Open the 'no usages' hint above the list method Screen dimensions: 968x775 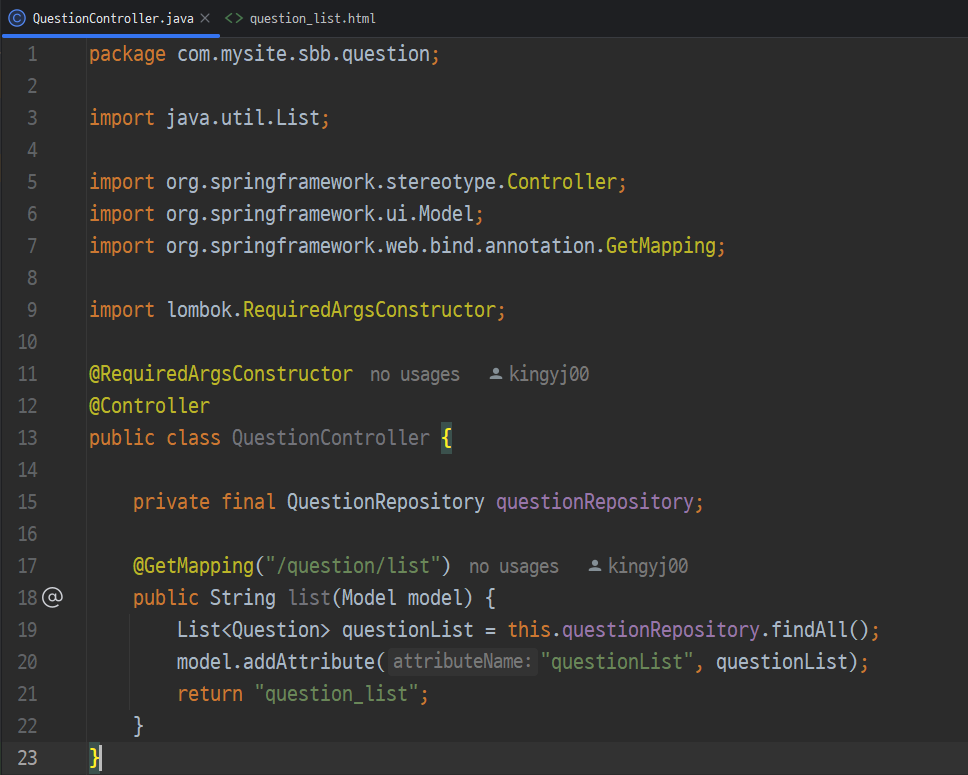point(514,566)
